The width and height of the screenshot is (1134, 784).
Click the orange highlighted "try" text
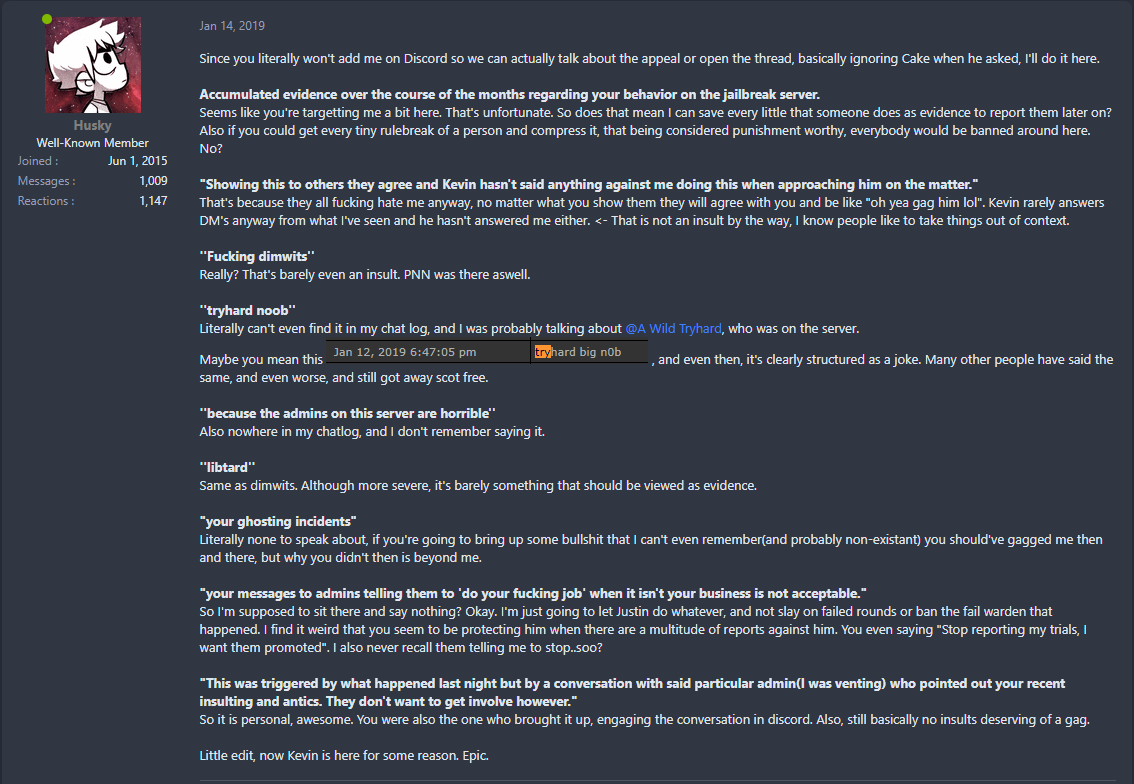point(543,352)
